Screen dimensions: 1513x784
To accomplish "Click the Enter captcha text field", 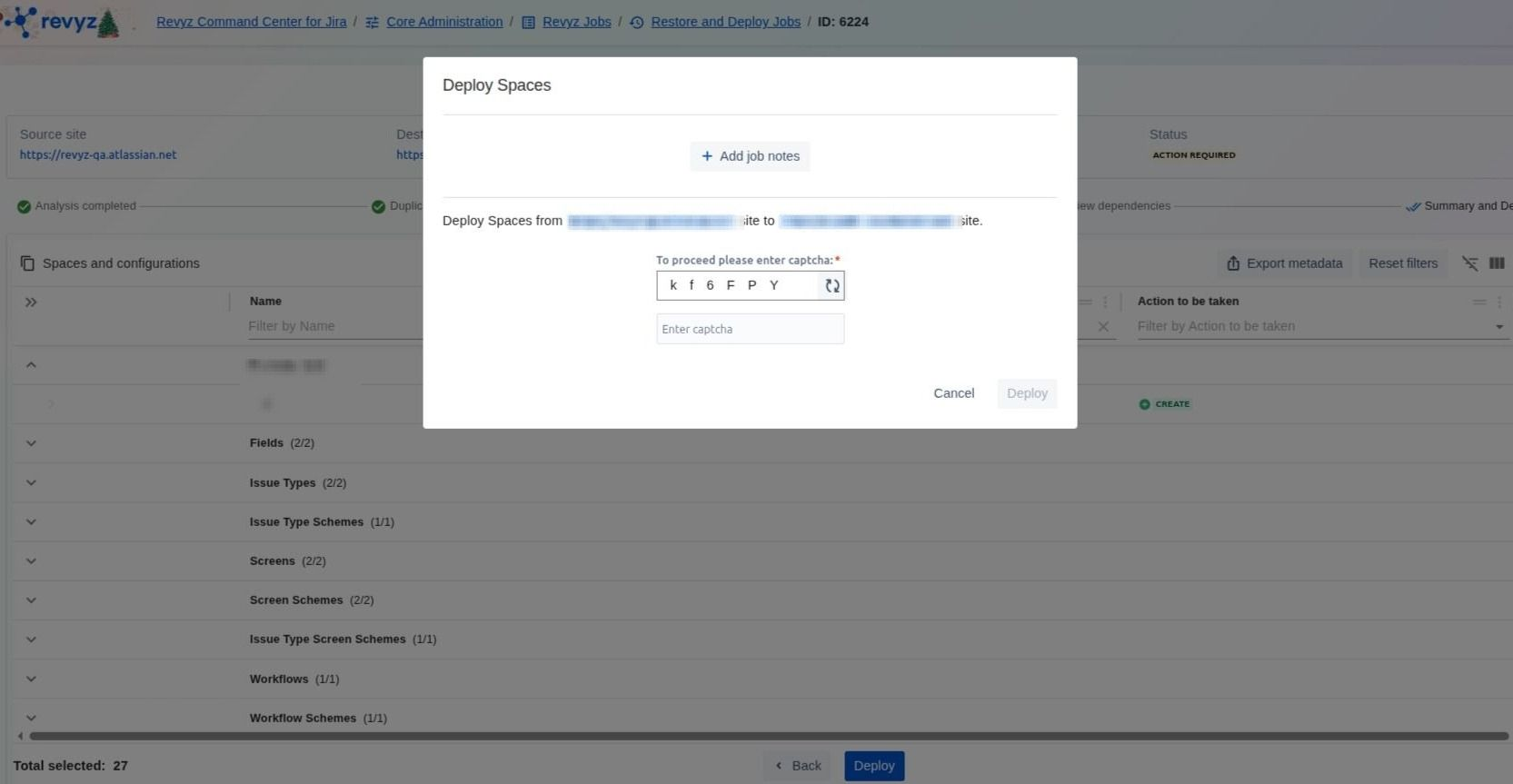I will click(750, 329).
